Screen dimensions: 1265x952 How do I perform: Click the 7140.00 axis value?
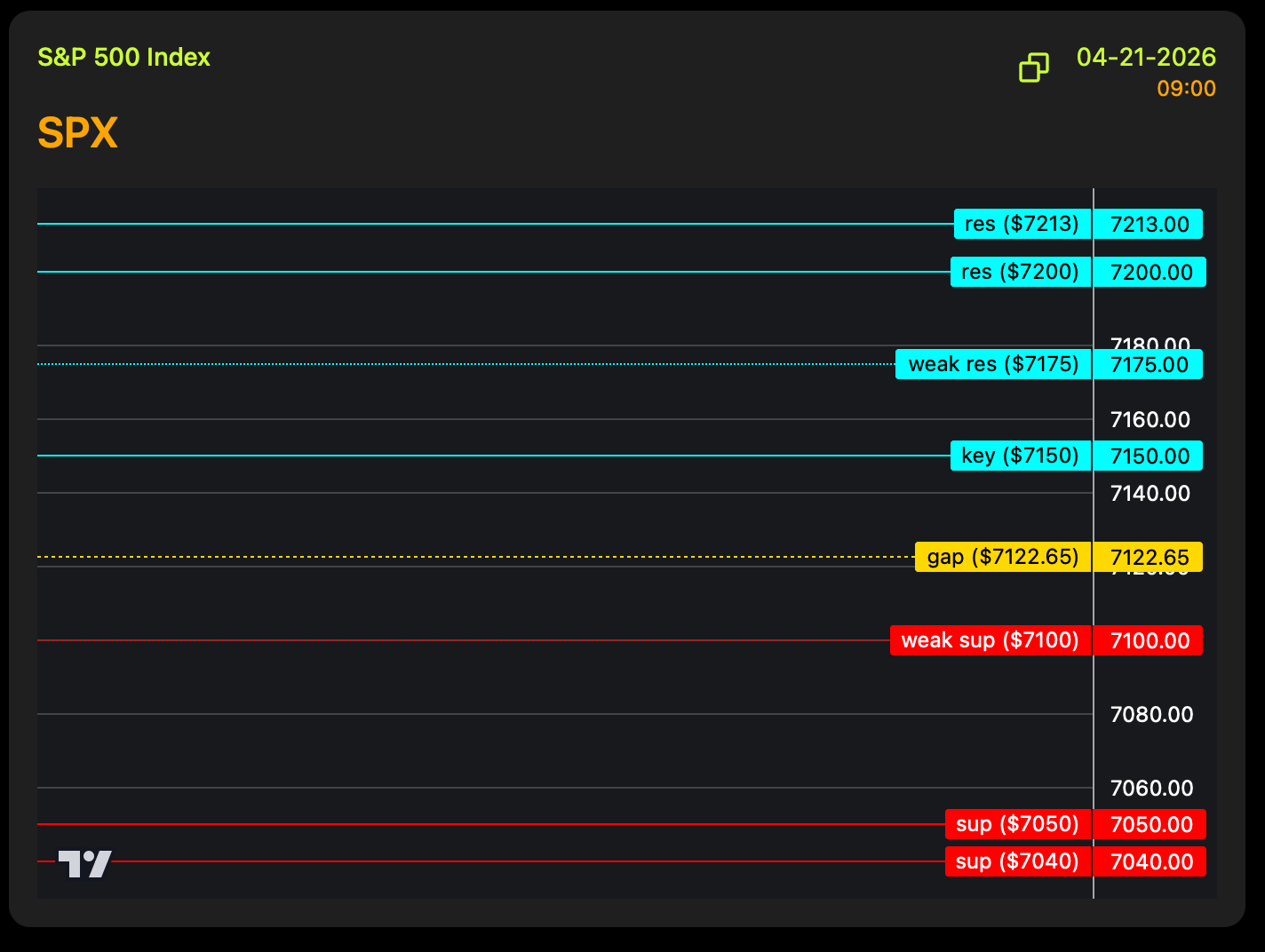click(x=1150, y=493)
